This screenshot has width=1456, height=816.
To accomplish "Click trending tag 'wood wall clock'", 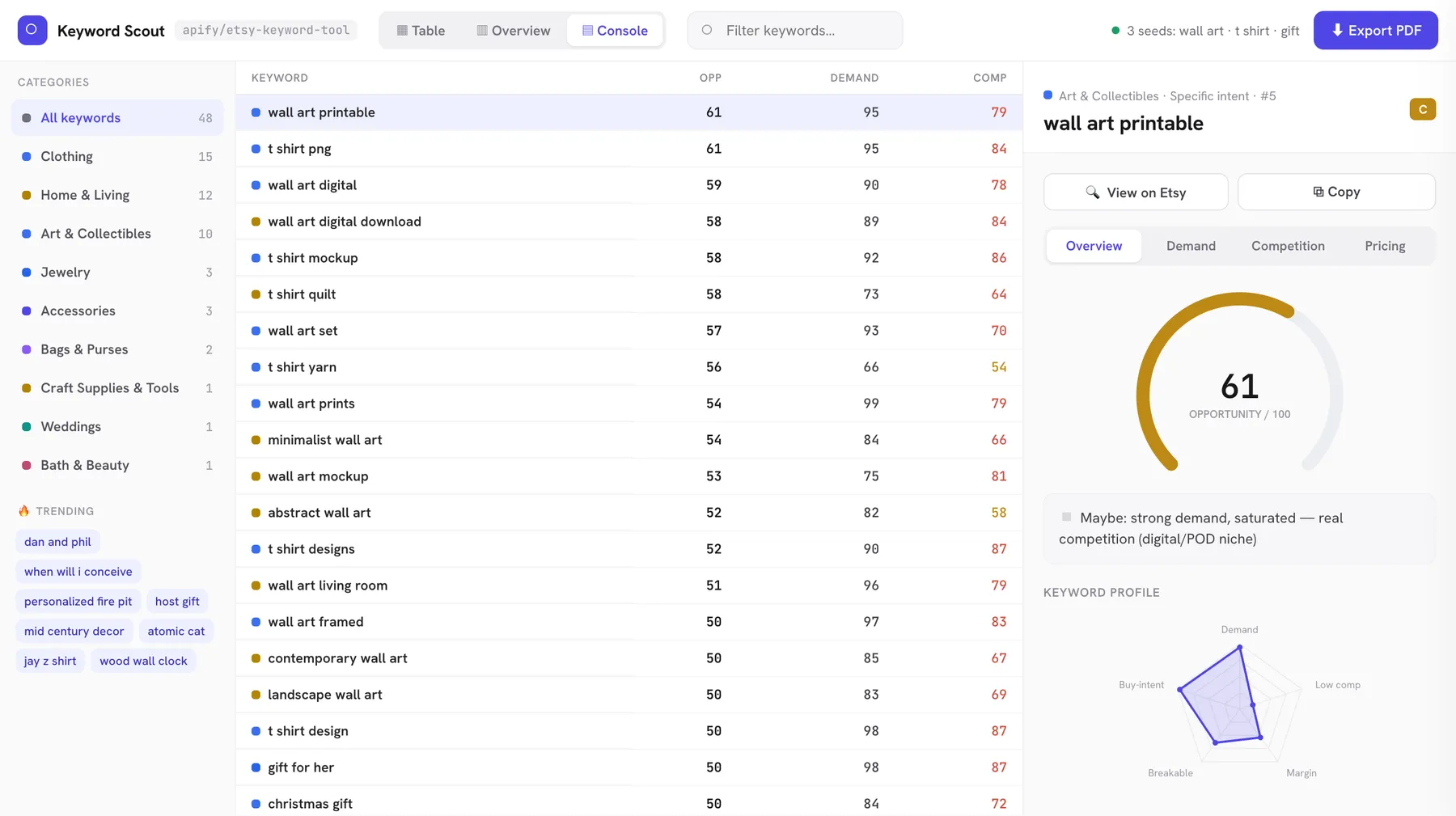I will point(143,662).
